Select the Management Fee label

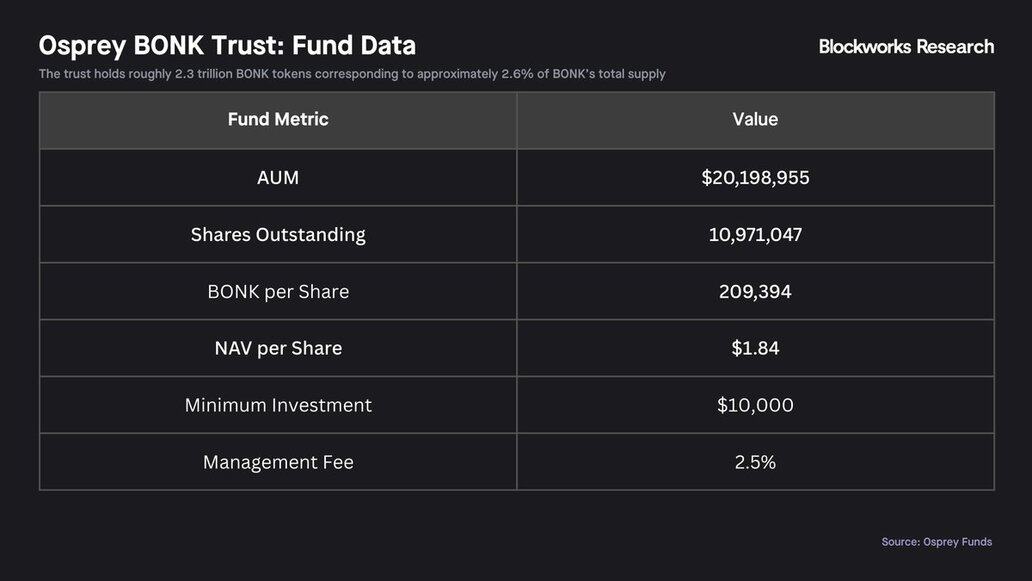pos(278,463)
